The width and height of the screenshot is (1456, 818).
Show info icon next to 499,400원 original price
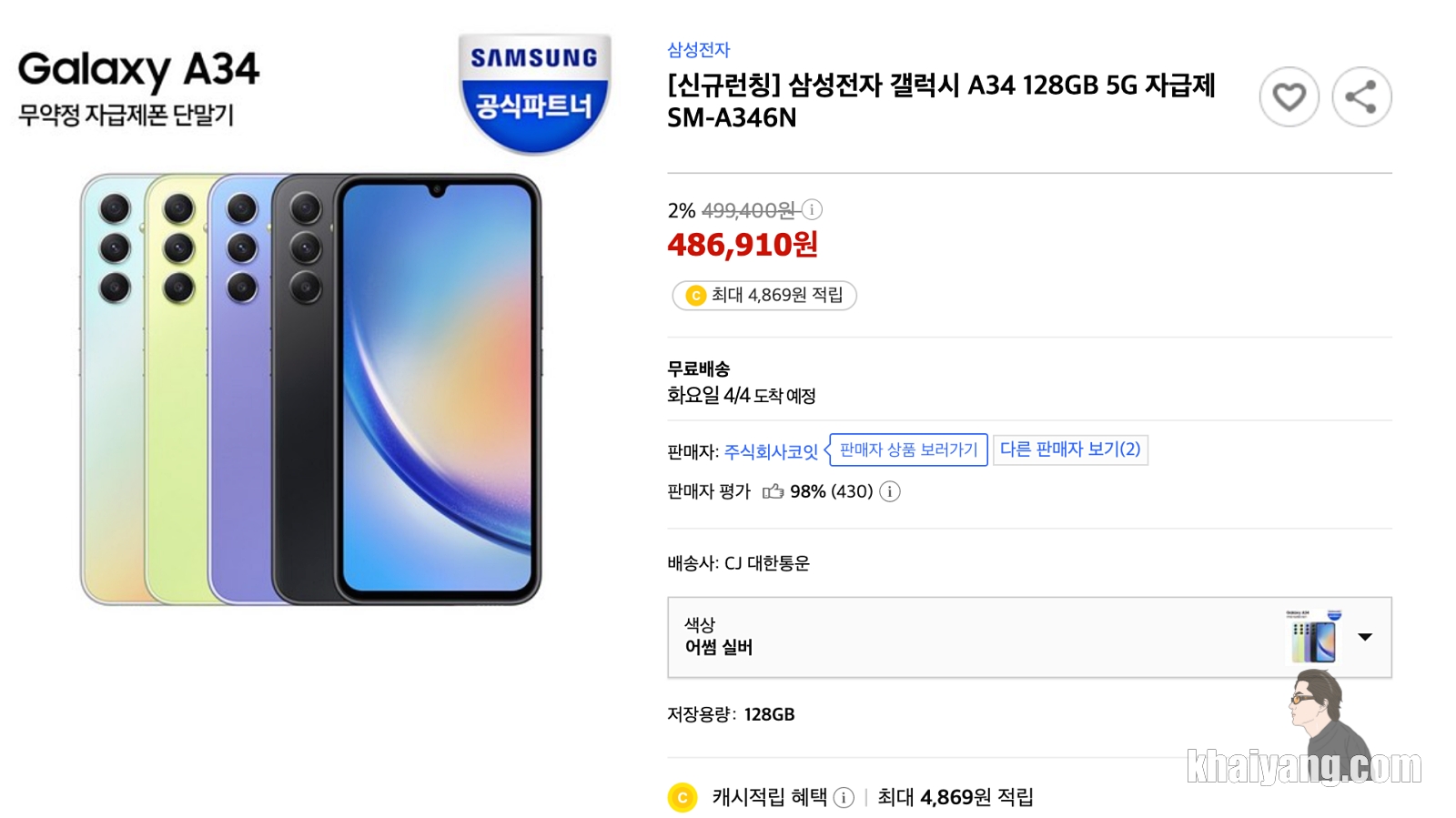pyautogui.click(x=812, y=210)
